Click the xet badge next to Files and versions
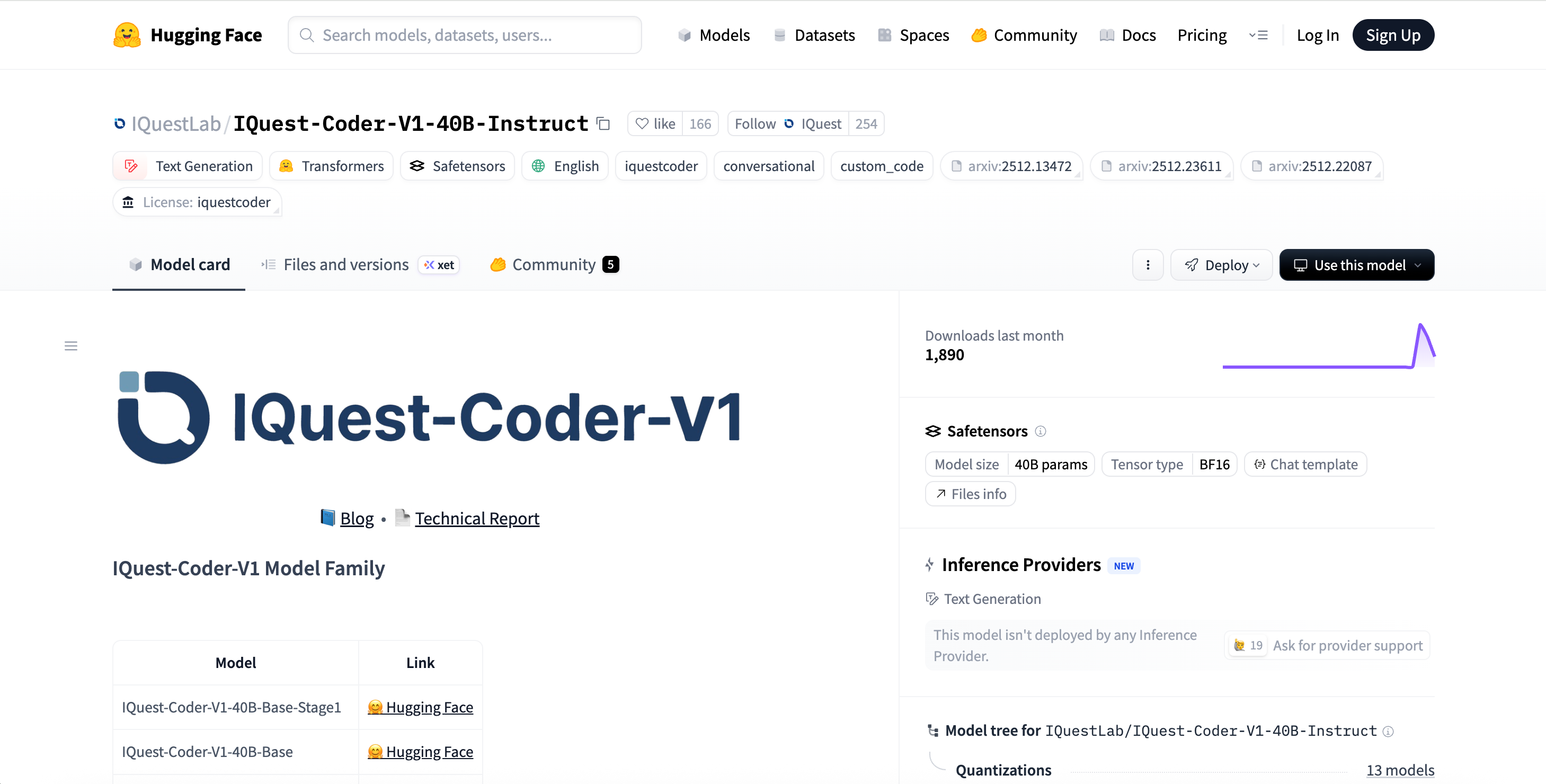The height and width of the screenshot is (784, 1546). coord(439,264)
